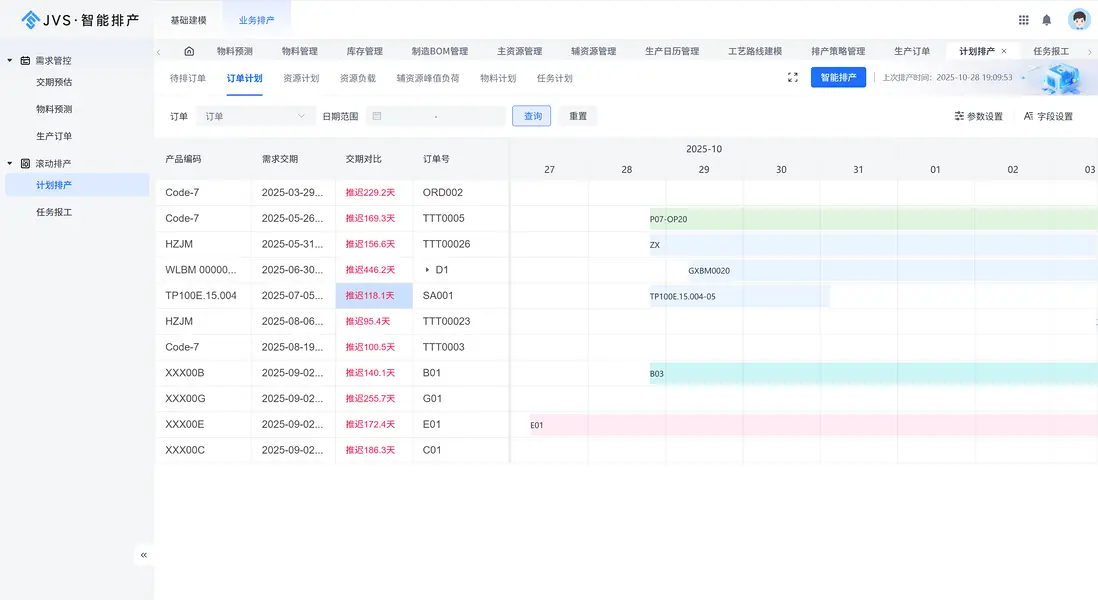Image resolution: width=1098 pixels, height=600 pixels.
Task: Click the home icon in tab bar
Action: (x=189, y=51)
